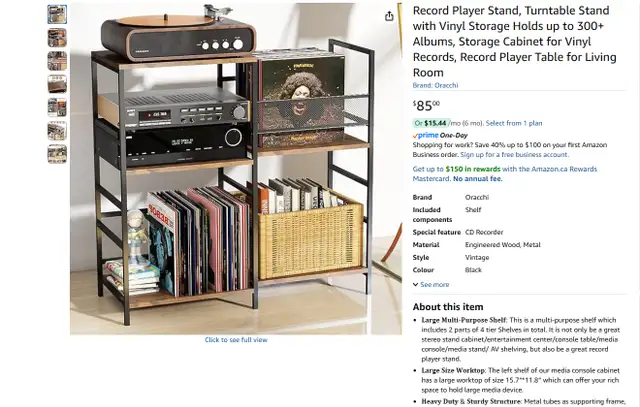Click the product title heading

514,41
